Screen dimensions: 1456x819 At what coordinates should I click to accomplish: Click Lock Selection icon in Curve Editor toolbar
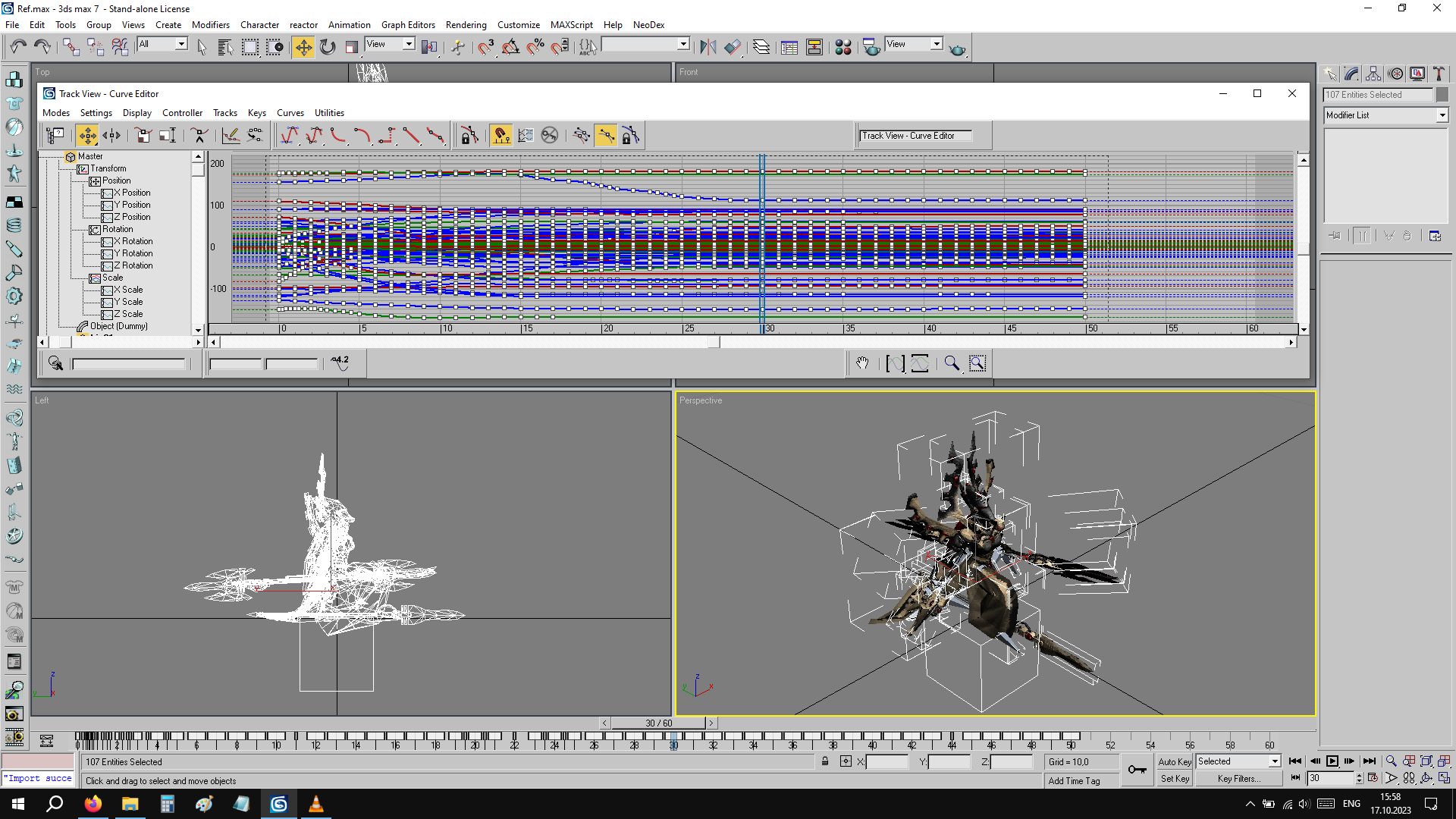click(x=469, y=136)
